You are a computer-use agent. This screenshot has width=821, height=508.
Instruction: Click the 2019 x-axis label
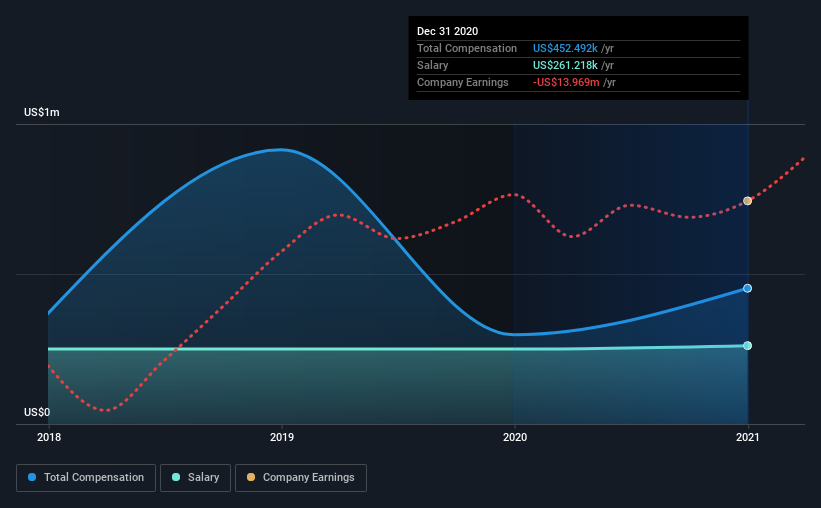click(x=282, y=437)
